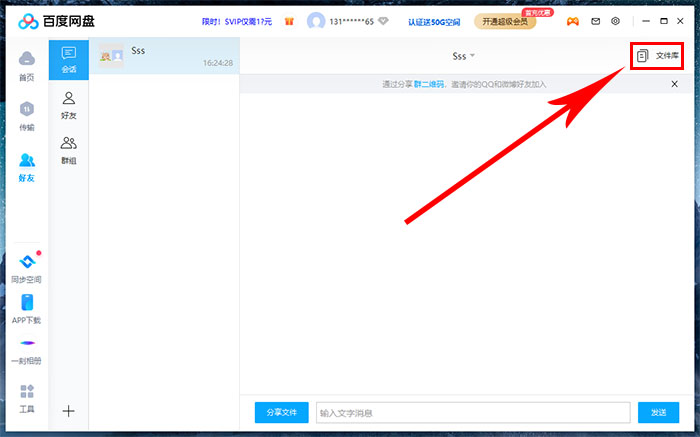Click the 分享文件 share file button
The image size is (700, 437).
tap(282, 412)
